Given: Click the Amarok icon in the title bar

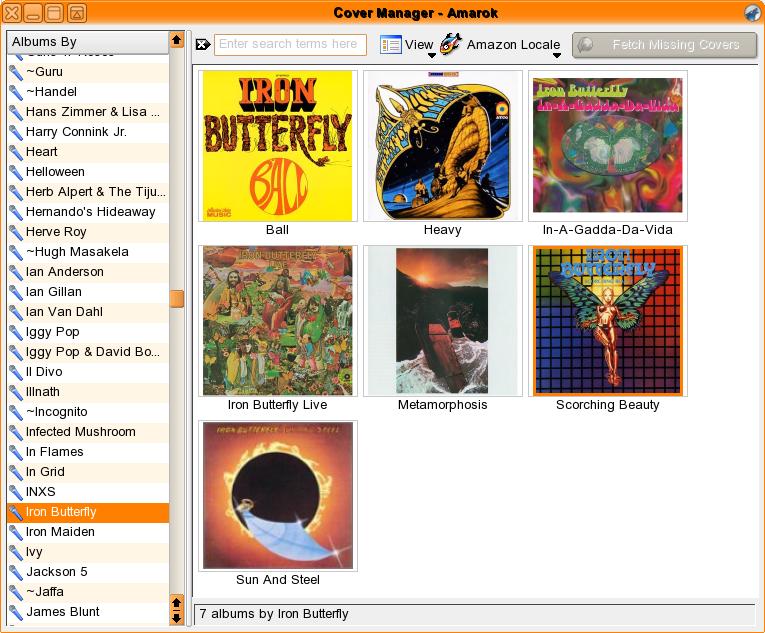Looking at the screenshot, I should coord(752,13).
